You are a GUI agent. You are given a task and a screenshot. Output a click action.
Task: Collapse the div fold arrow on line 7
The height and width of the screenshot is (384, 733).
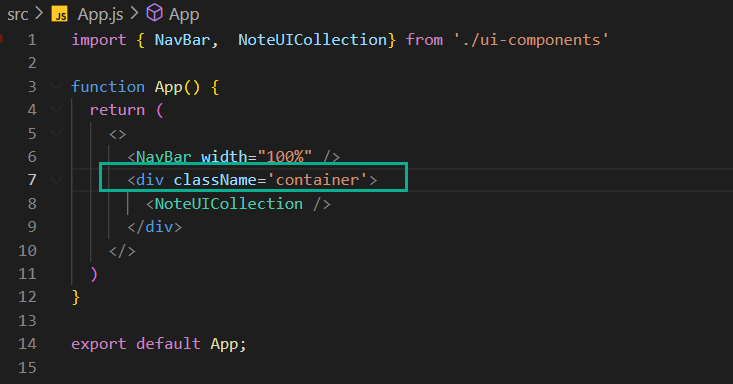pyautogui.click(x=57, y=180)
